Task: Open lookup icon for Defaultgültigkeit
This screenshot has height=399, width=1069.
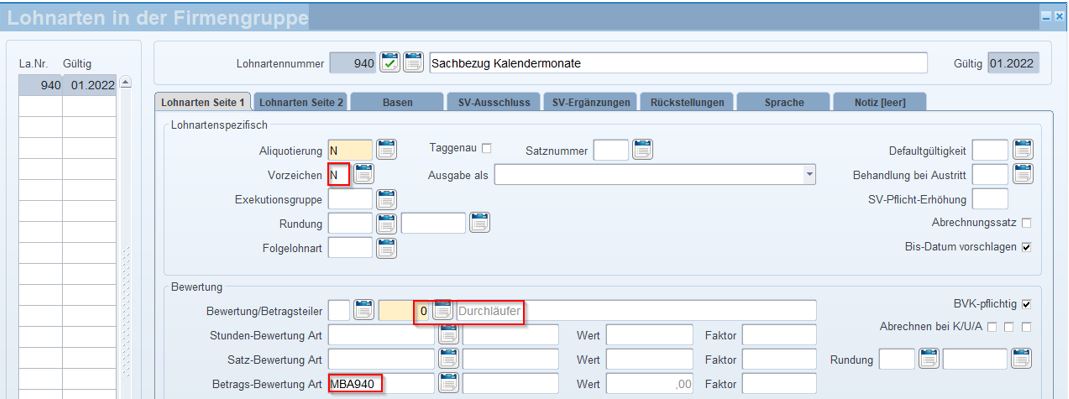Action: (x=1023, y=149)
